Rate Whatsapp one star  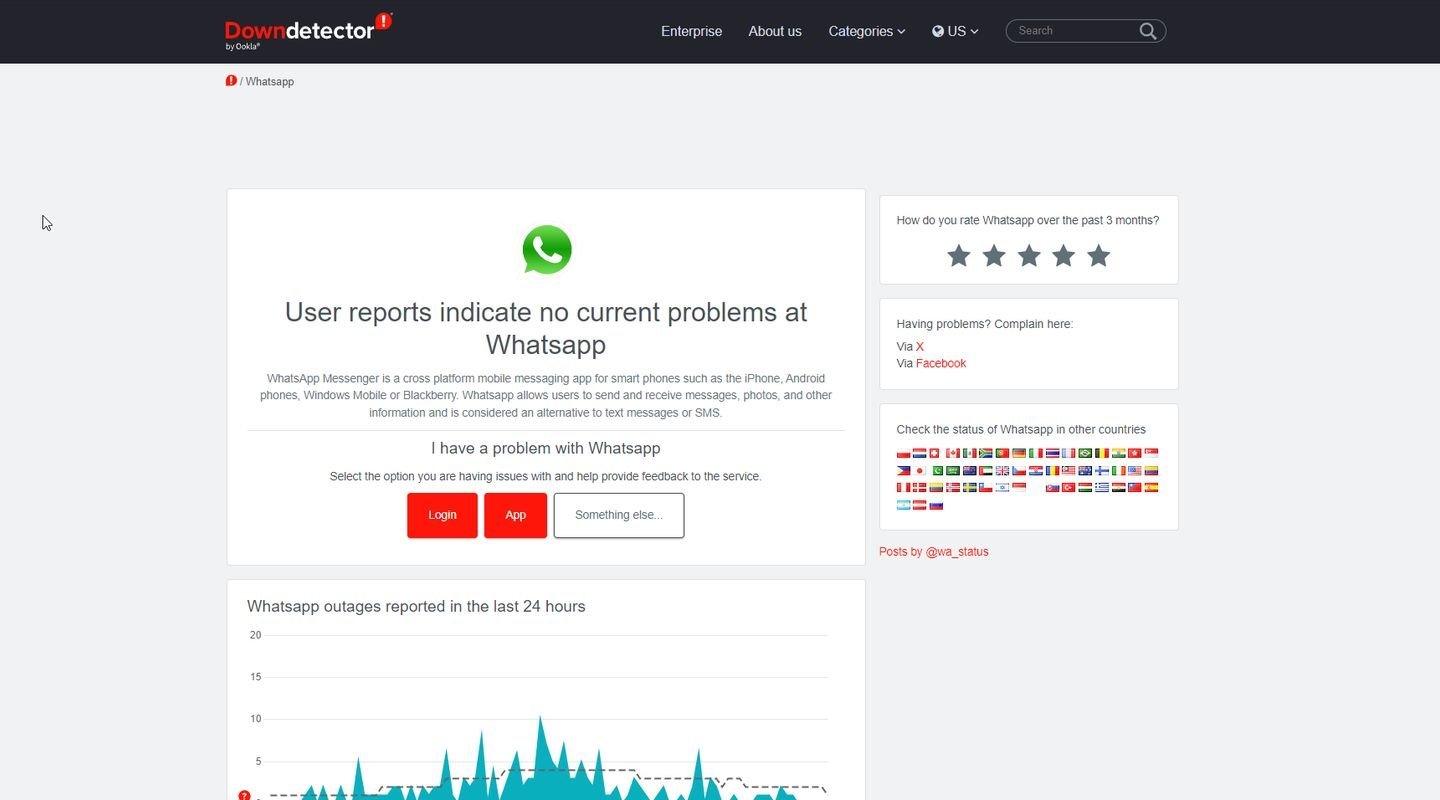coord(959,256)
